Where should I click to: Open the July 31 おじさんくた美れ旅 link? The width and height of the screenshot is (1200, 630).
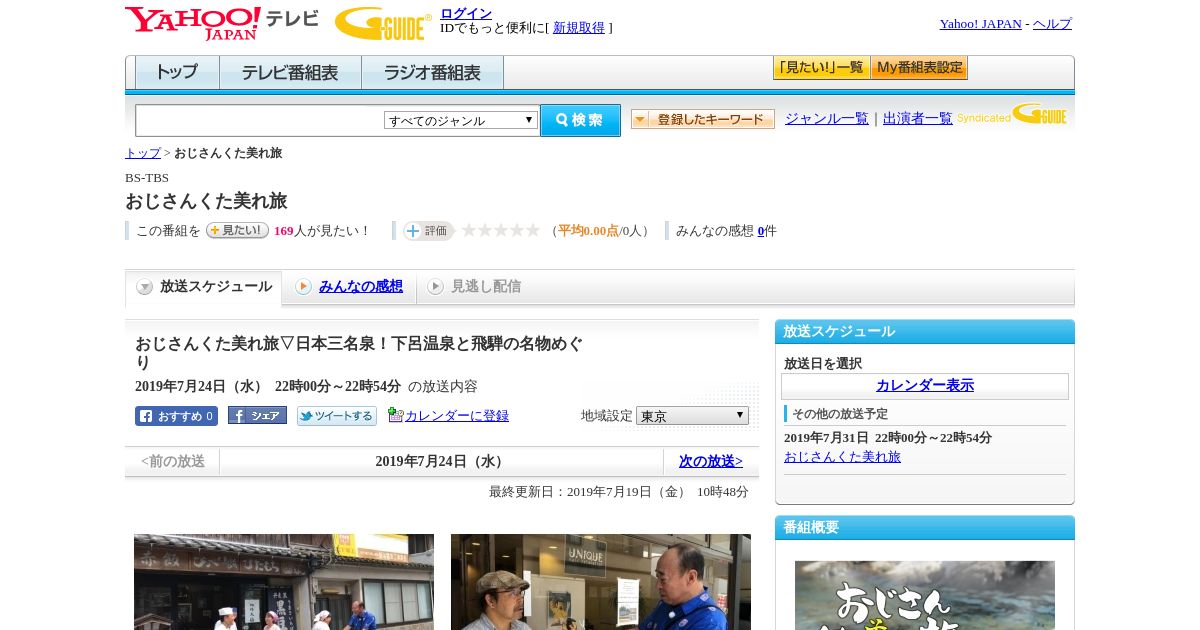pyautogui.click(x=842, y=457)
